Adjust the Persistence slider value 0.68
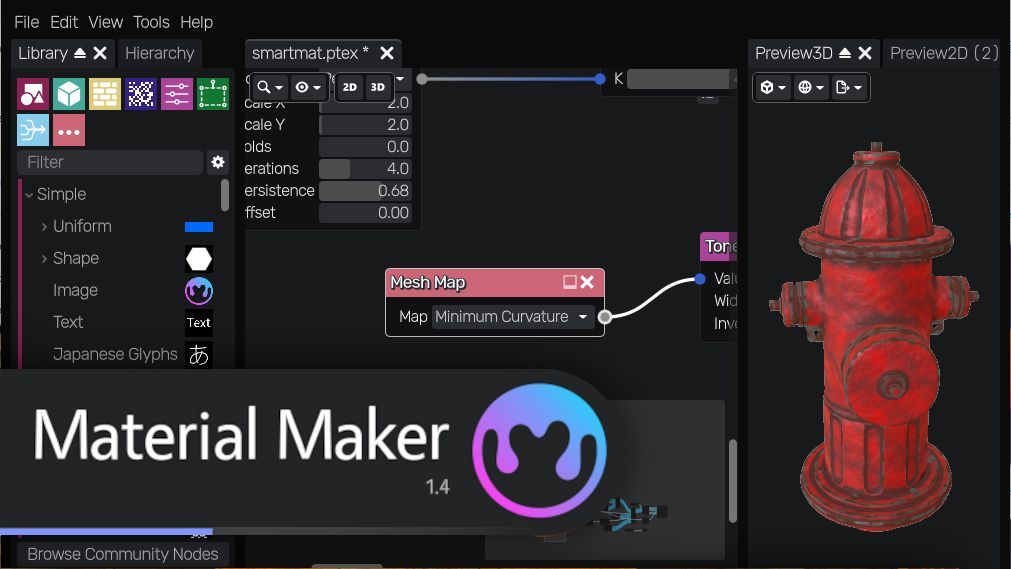Viewport: 1011px width, 569px height. [365, 190]
